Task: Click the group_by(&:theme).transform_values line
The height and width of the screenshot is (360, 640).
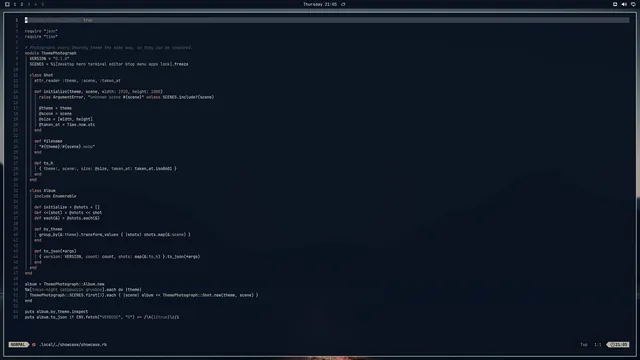Action: pyautogui.click(x=115, y=235)
